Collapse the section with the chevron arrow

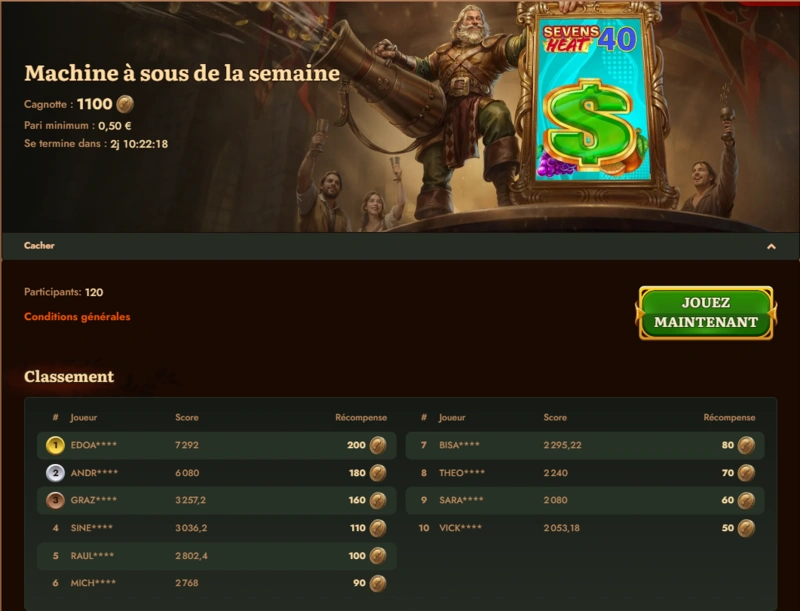pyautogui.click(x=771, y=246)
